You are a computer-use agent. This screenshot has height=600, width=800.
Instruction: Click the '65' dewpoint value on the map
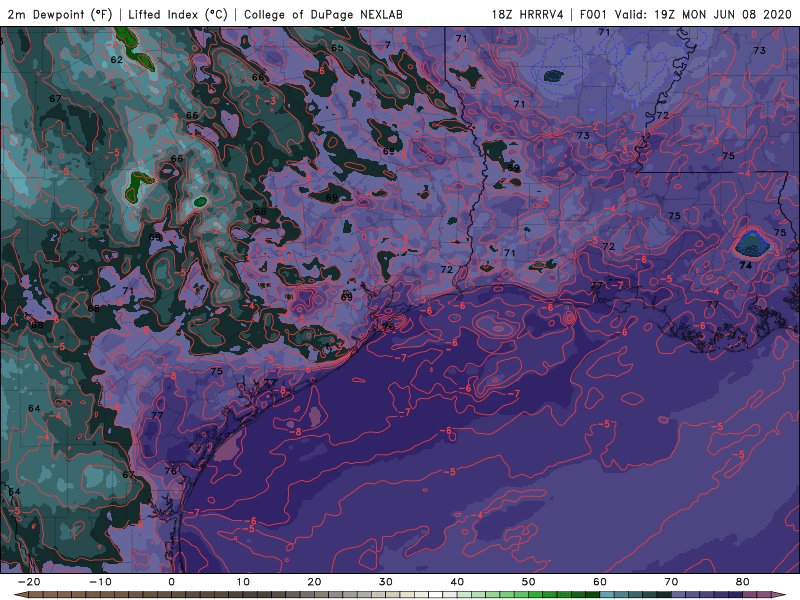pos(337,48)
